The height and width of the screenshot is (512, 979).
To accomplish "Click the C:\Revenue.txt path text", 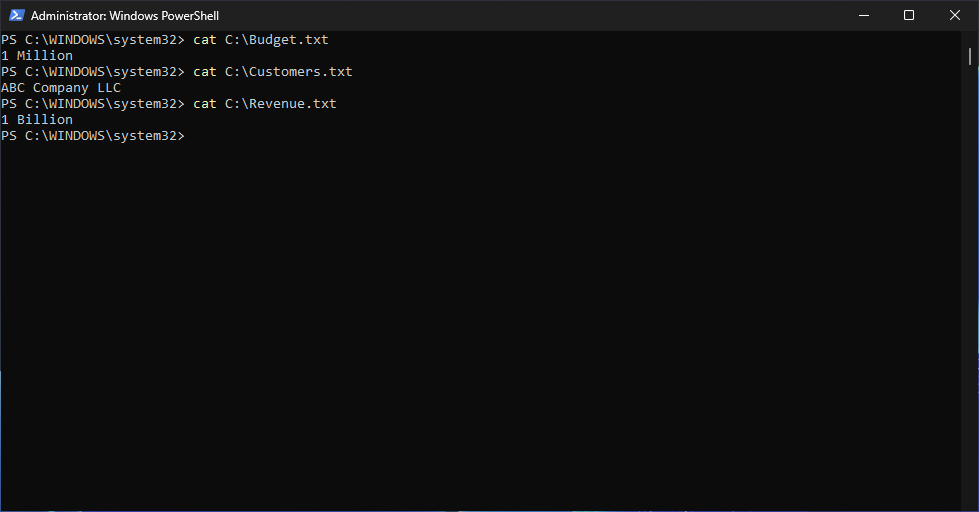I will tap(280, 104).
